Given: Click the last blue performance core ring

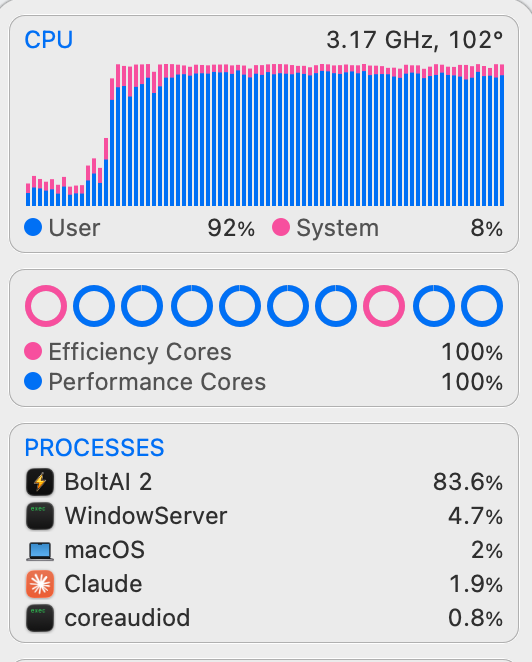Looking at the screenshot, I should tap(482, 306).
